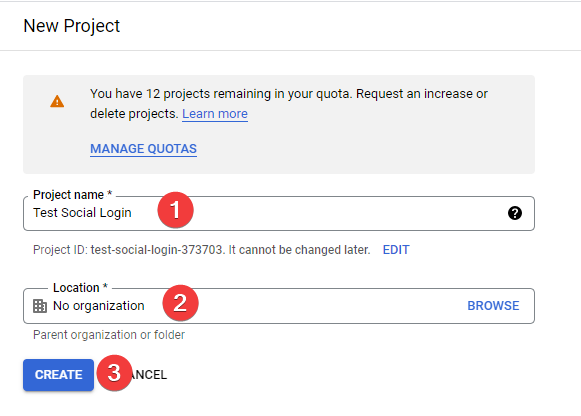Image resolution: width=581 pixels, height=416 pixels.
Task: Open the Learn more link
Action: click(x=215, y=114)
